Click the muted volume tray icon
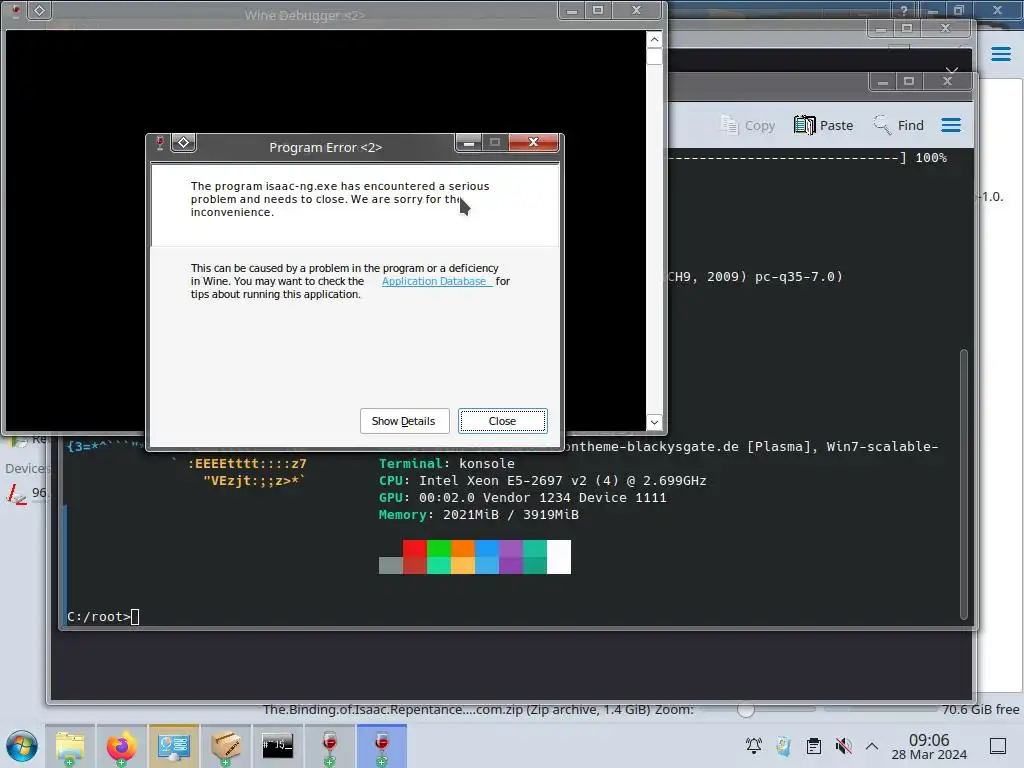This screenshot has height=768, width=1024. point(843,746)
